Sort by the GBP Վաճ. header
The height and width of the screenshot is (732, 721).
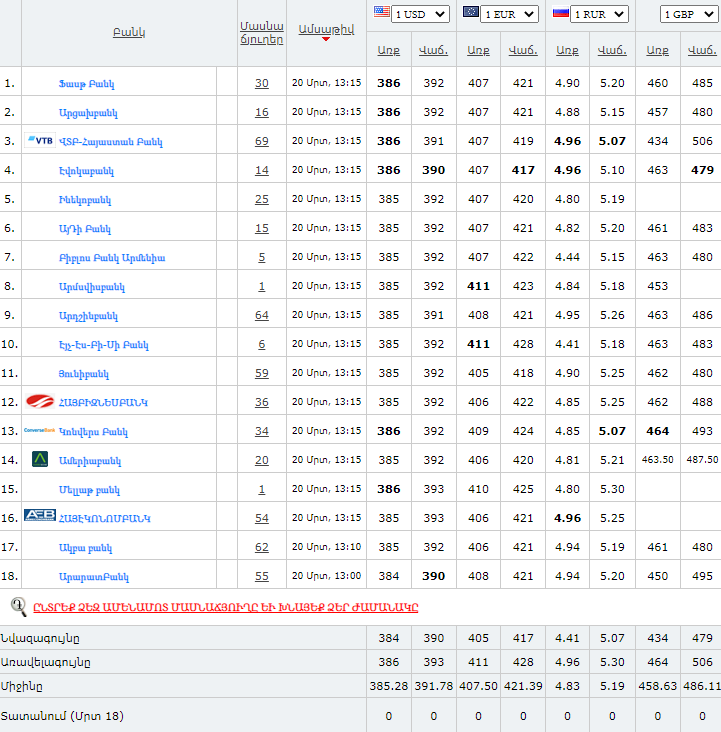702,50
